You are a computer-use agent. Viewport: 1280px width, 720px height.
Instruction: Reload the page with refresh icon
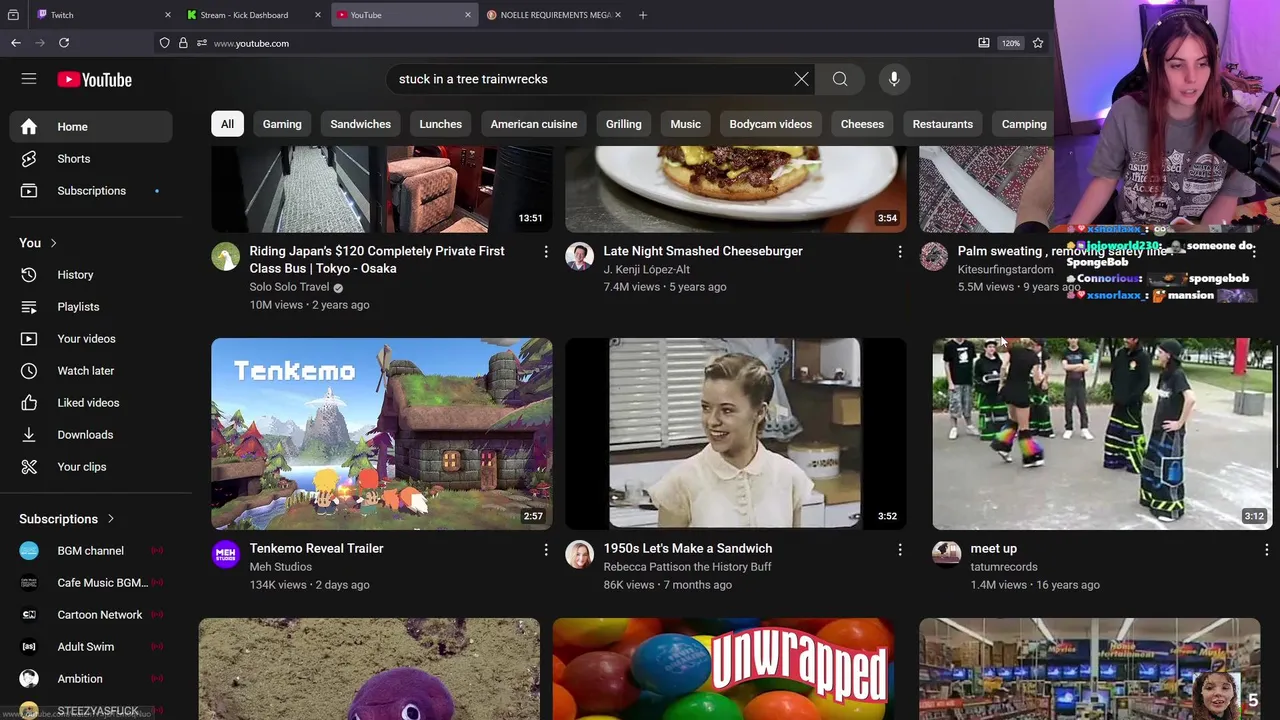coord(64,43)
